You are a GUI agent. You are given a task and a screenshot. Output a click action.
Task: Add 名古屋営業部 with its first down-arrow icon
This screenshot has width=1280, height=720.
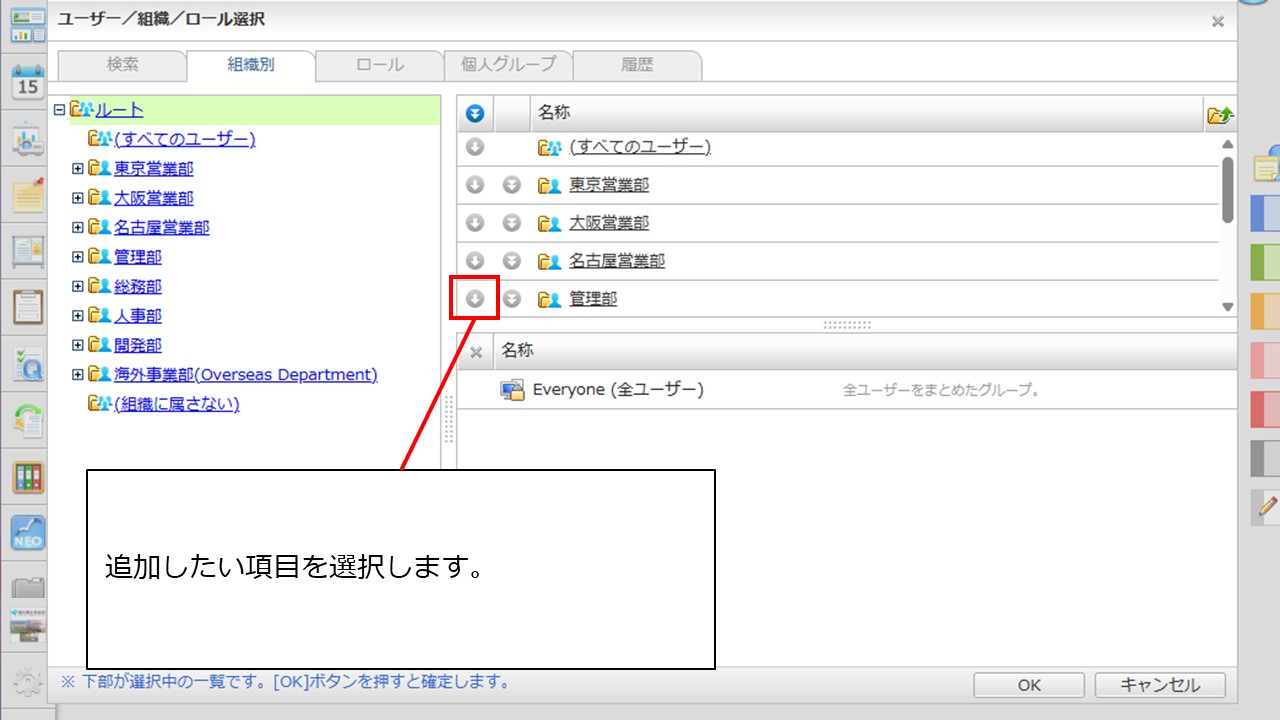pyautogui.click(x=475, y=261)
